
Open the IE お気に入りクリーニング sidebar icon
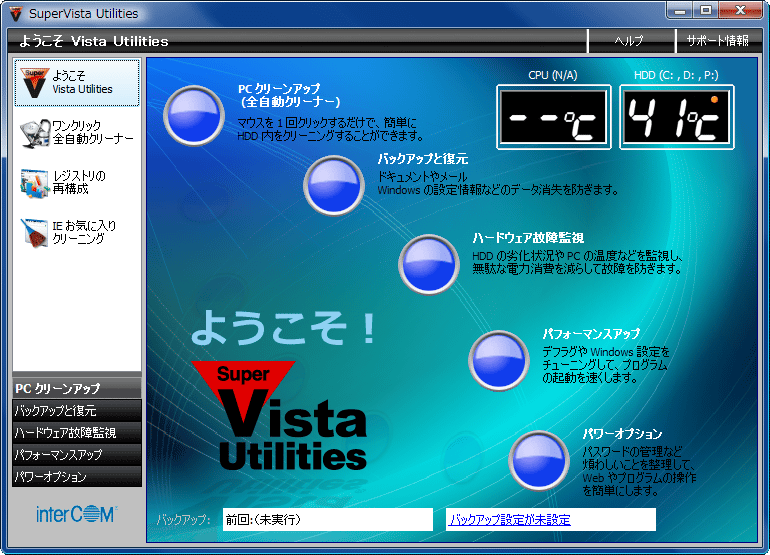click(x=35, y=233)
